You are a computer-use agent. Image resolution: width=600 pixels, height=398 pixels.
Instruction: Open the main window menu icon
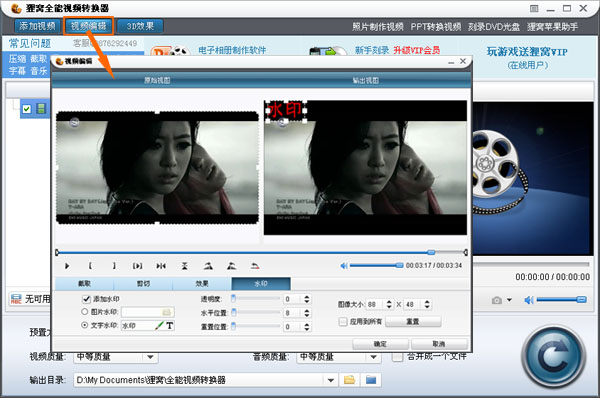534,8
